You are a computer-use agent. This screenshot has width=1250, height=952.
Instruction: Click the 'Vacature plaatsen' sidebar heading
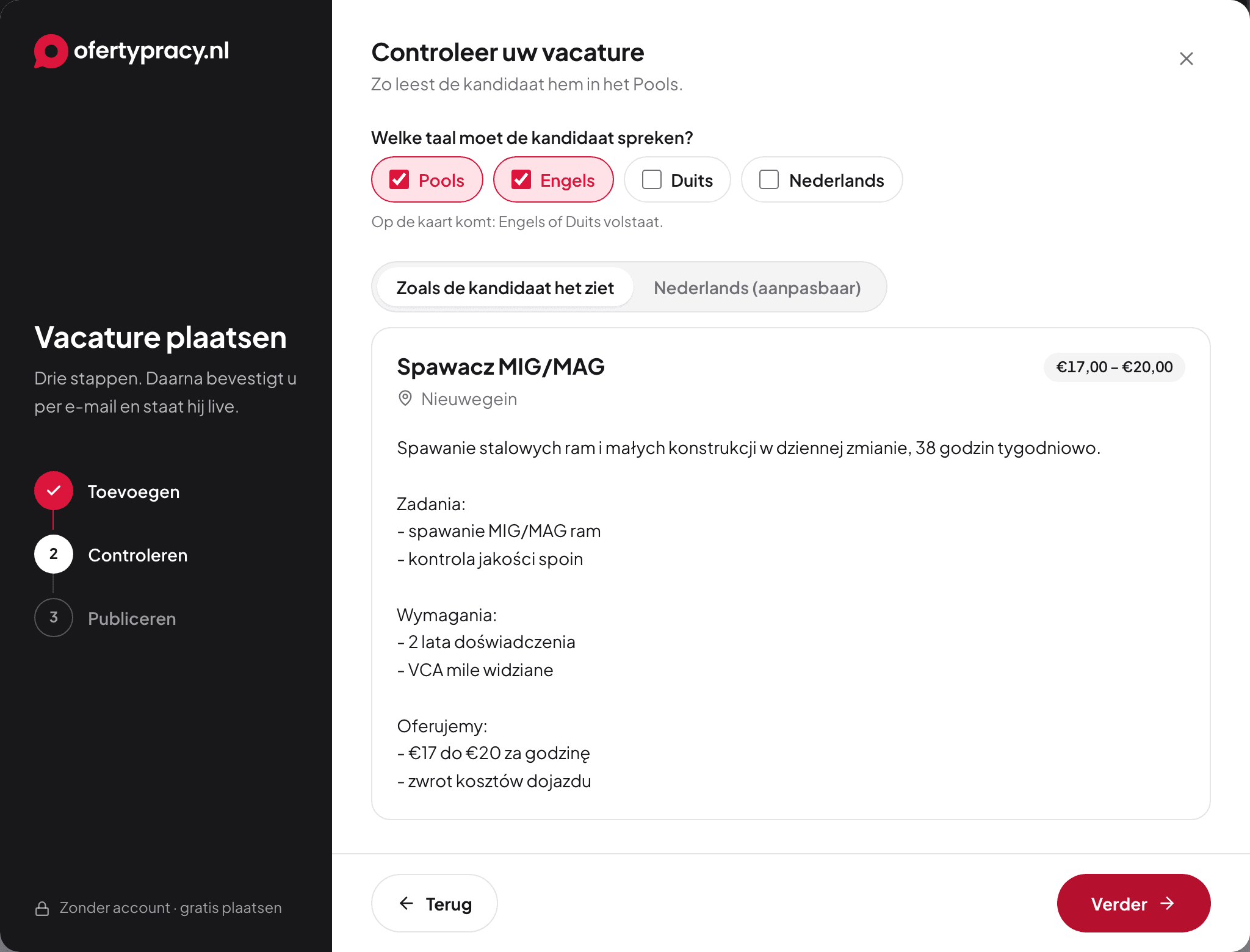161,337
